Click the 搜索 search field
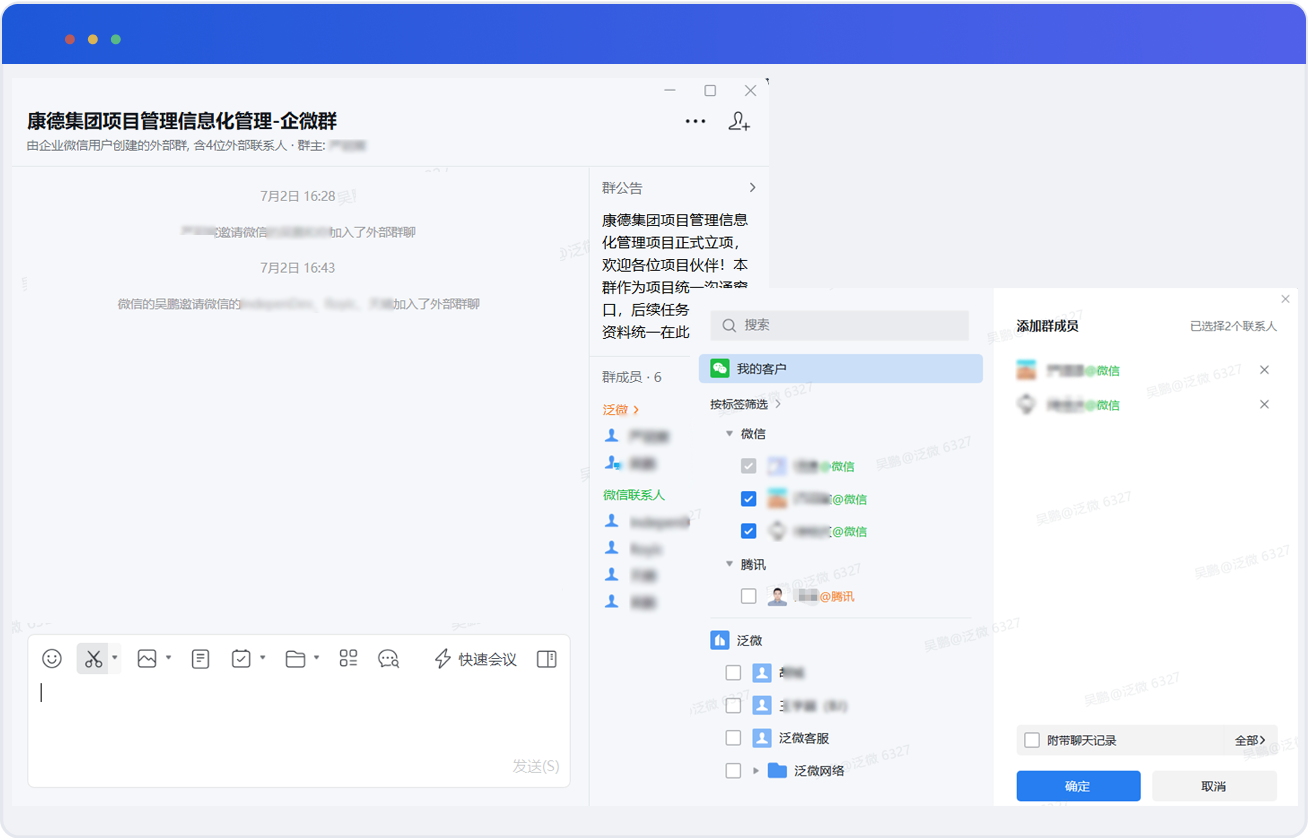The height and width of the screenshot is (838, 1308). coord(840,325)
